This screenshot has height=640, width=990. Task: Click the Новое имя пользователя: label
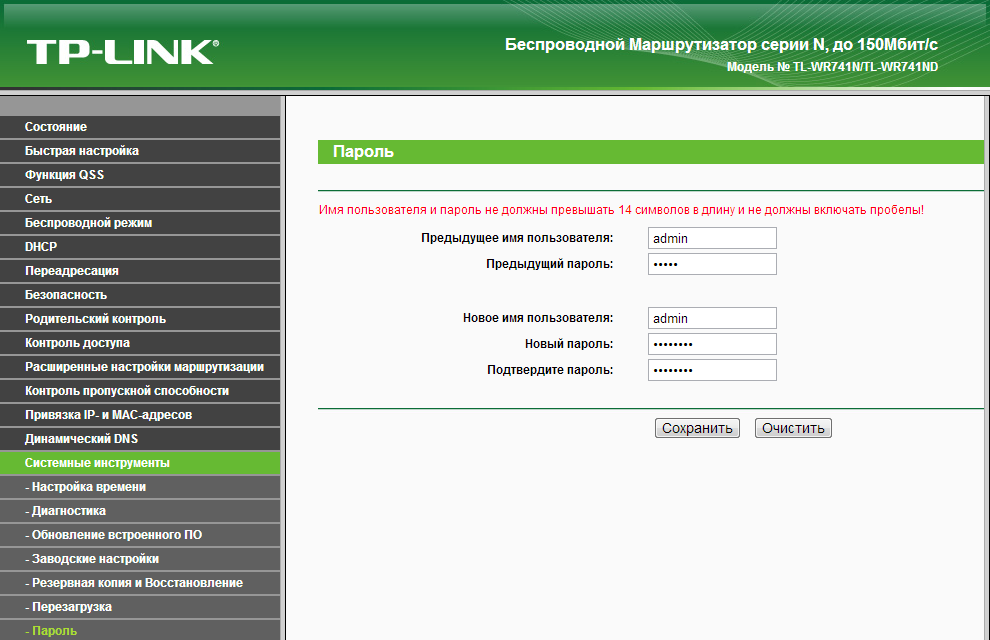click(538, 318)
